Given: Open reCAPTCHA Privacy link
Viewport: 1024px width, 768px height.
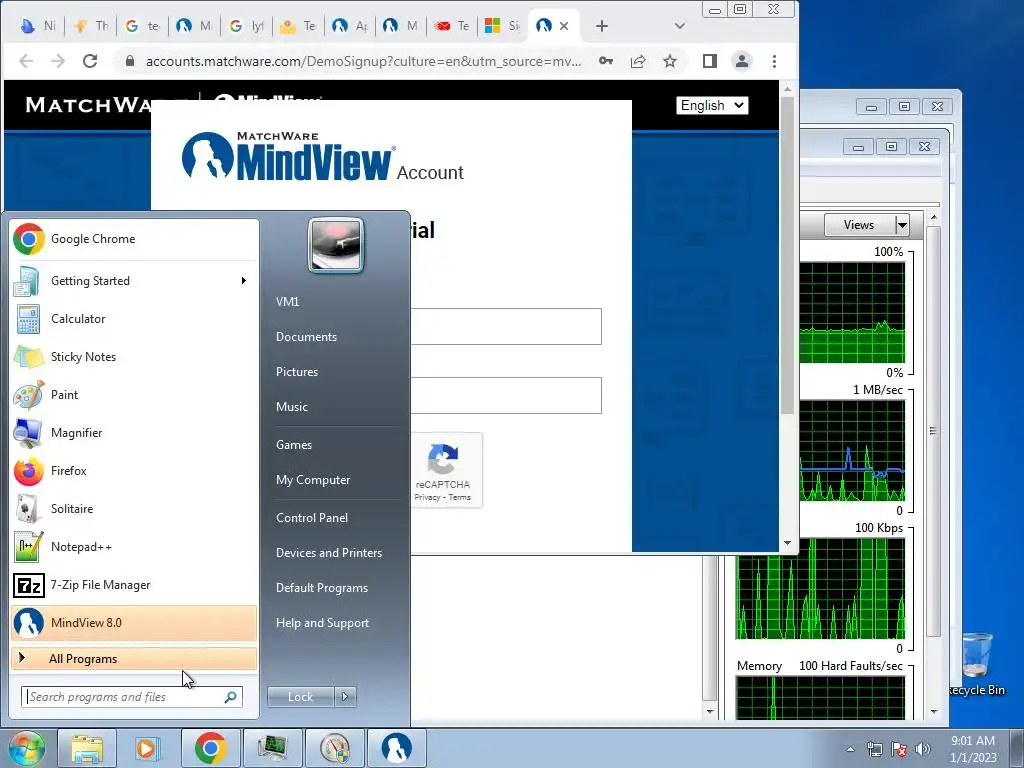Looking at the screenshot, I should (x=427, y=498).
